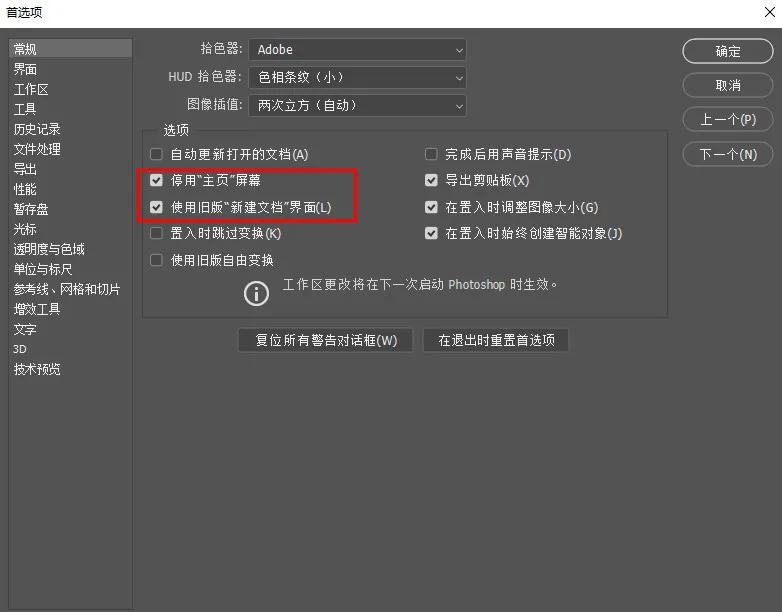Enable 使用旧版自由变换 checkbox
Image resolution: width=782 pixels, height=612 pixels.
[156, 260]
